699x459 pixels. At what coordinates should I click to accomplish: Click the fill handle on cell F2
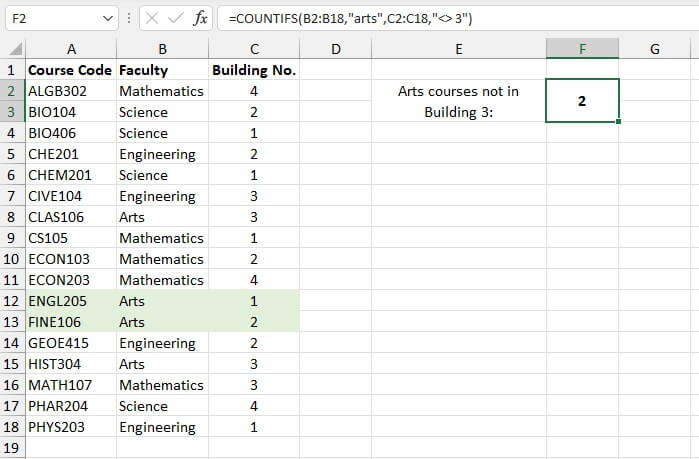[x=619, y=122]
